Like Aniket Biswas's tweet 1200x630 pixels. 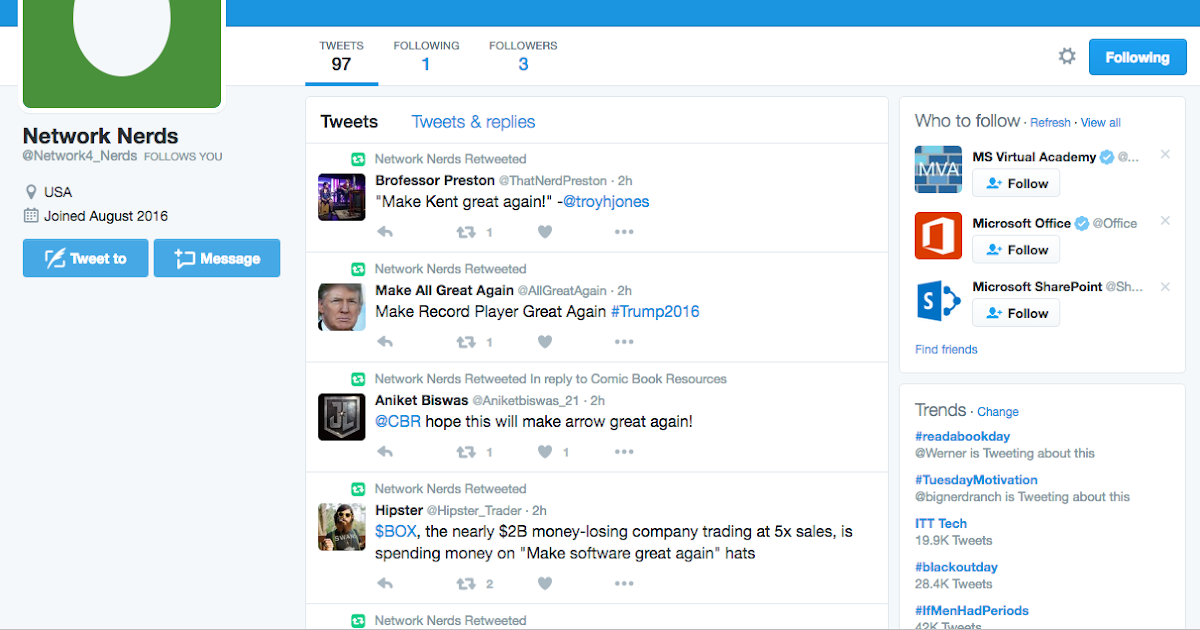coord(545,451)
